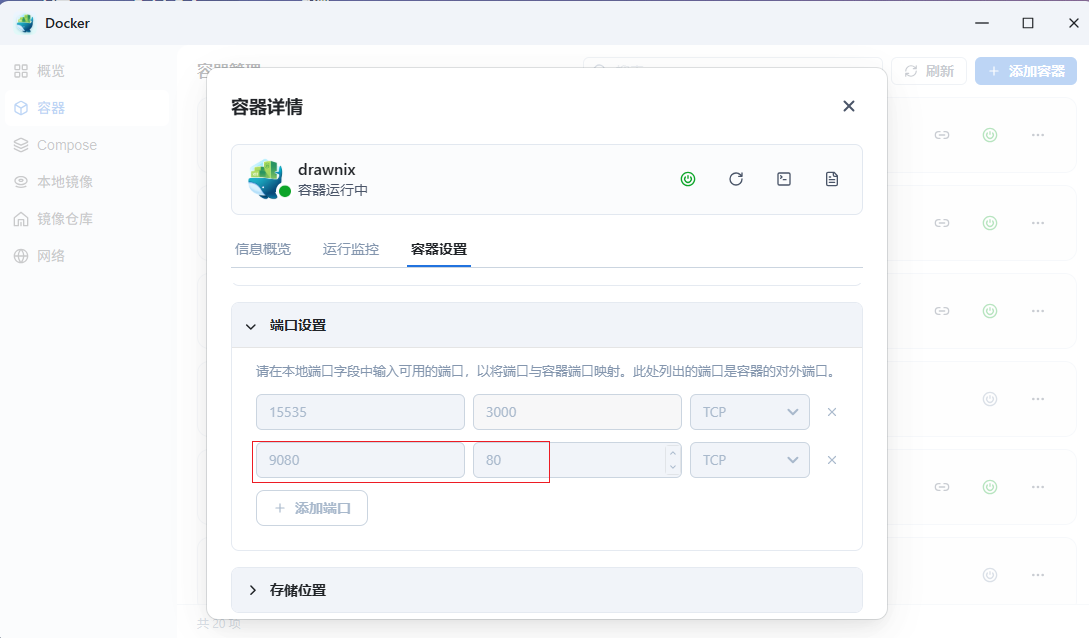The image size is (1089, 638).
Task: Open the 运行监控 tab
Action: (x=351, y=249)
